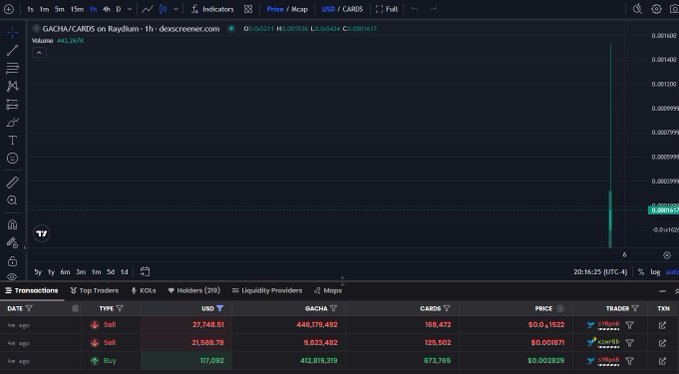679x374 pixels.
Task: Switch to the Transactions tab
Action: coord(32,290)
